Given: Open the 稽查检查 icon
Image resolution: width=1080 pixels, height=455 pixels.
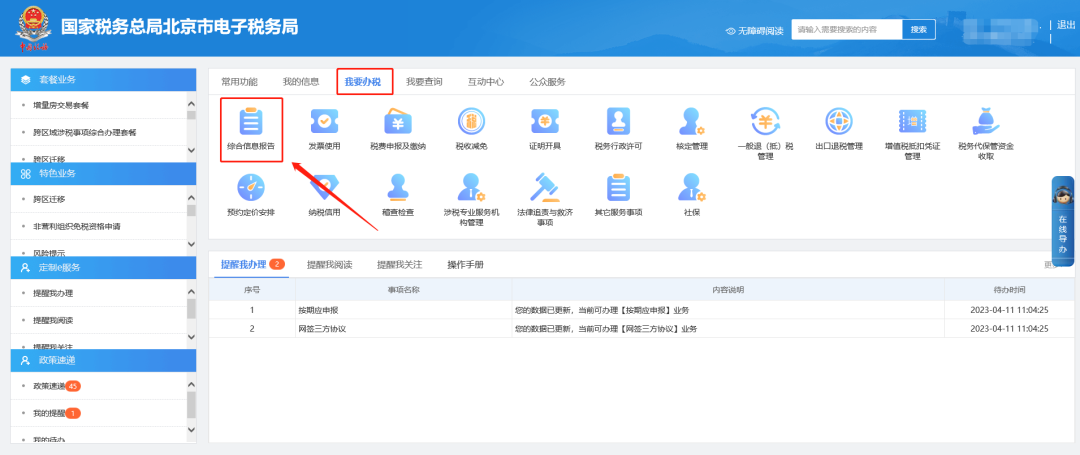Looking at the screenshot, I should (397, 187).
